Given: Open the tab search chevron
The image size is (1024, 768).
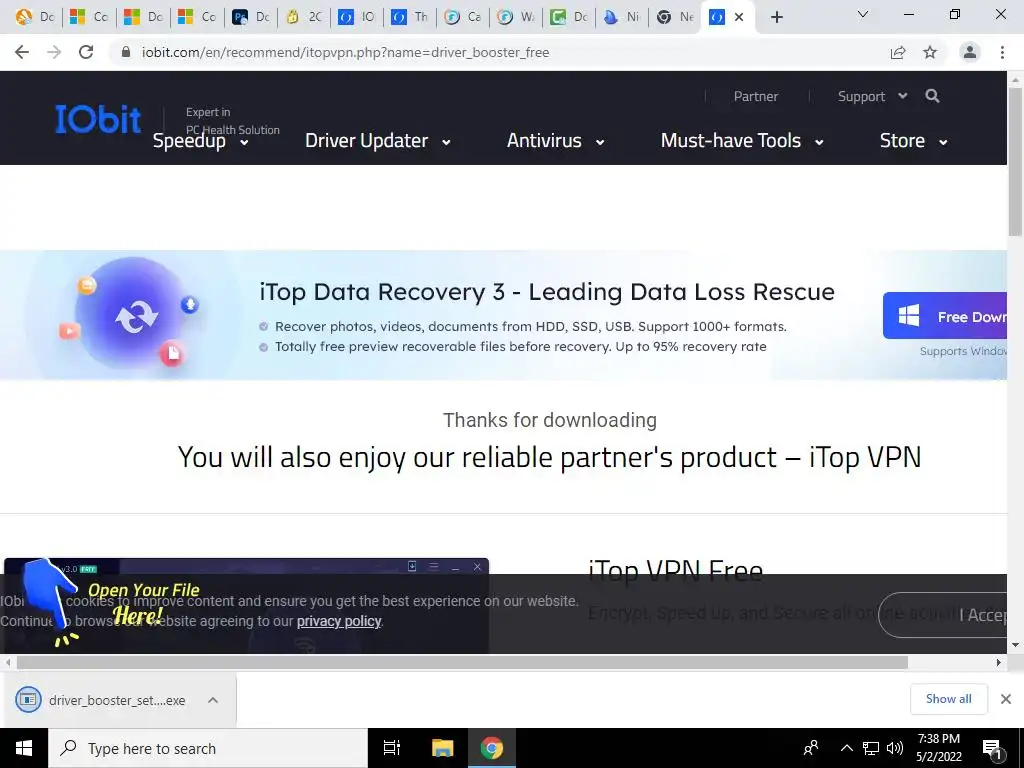Looking at the screenshot, I should 863,14.
